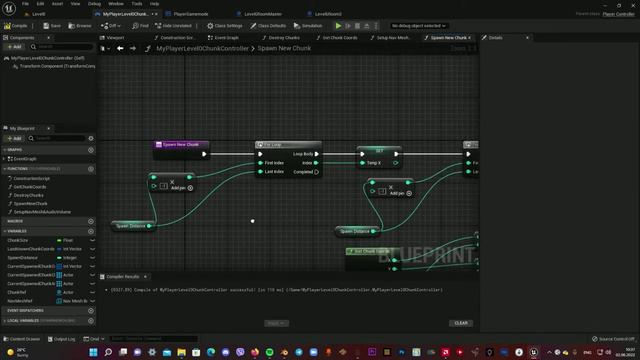Select the For Loop node header

[x=288, y=144]
